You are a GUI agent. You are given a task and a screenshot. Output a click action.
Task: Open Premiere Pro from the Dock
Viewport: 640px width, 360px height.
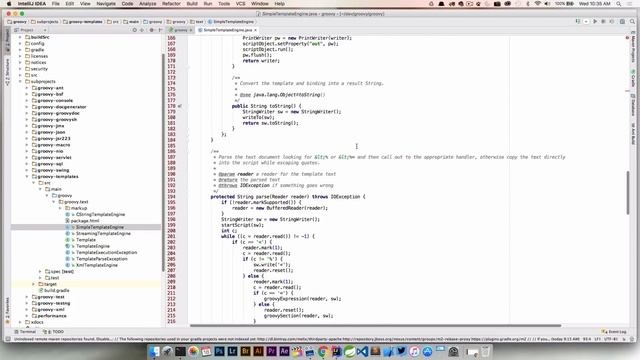[x=271, y=351]
